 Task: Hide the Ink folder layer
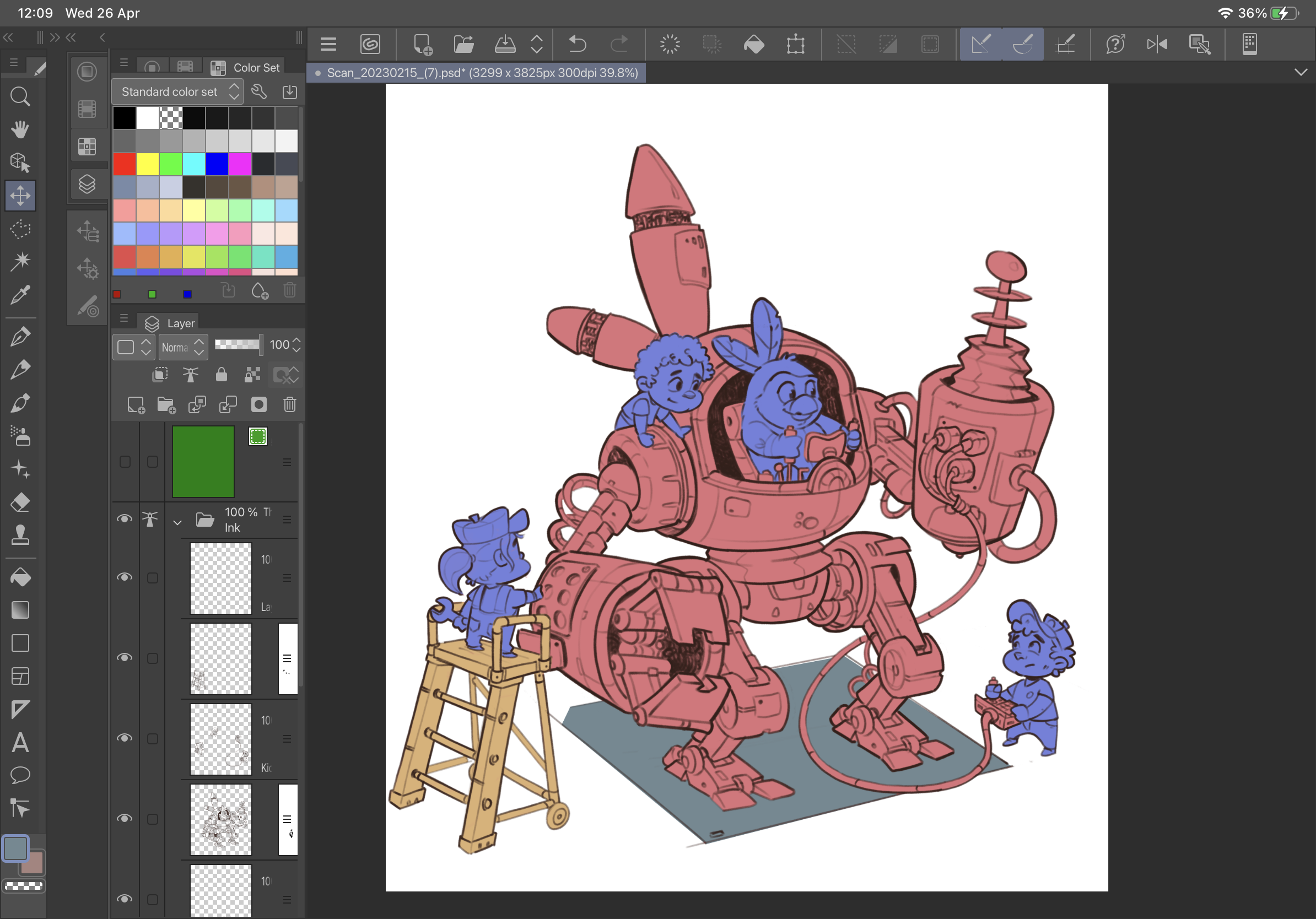(x=125, y=518)
